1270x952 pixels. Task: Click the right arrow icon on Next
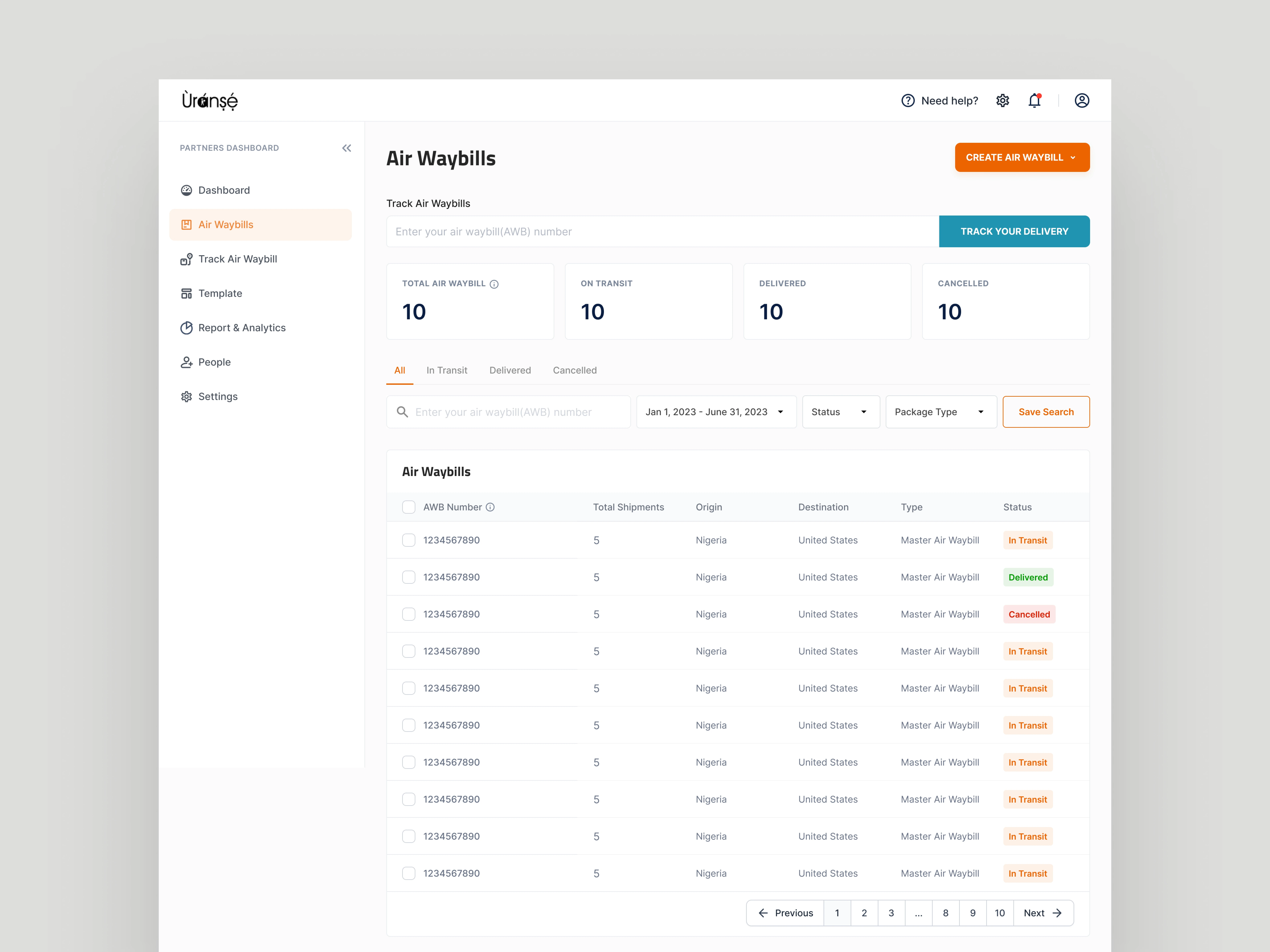pyautogui.click(x=1057, y=913)
